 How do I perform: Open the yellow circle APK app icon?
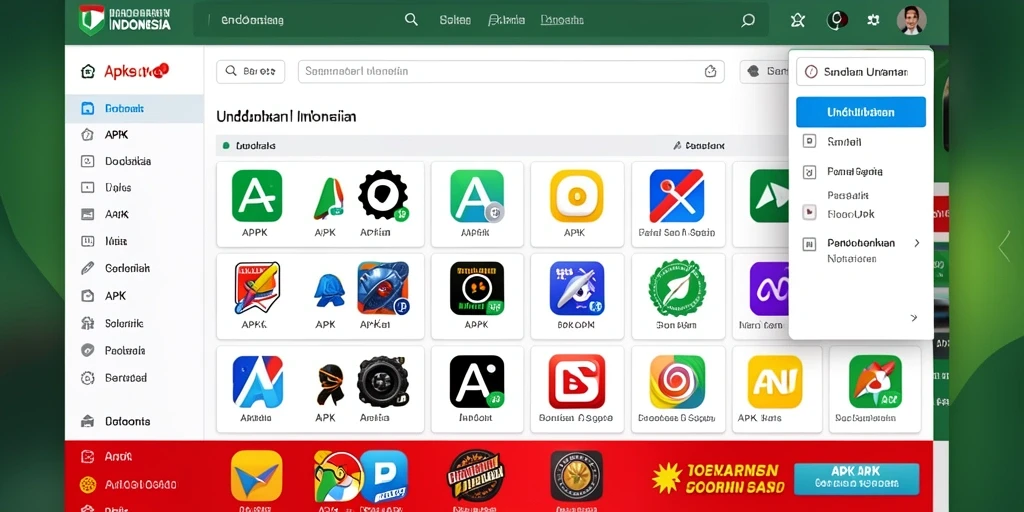[577, 196]
